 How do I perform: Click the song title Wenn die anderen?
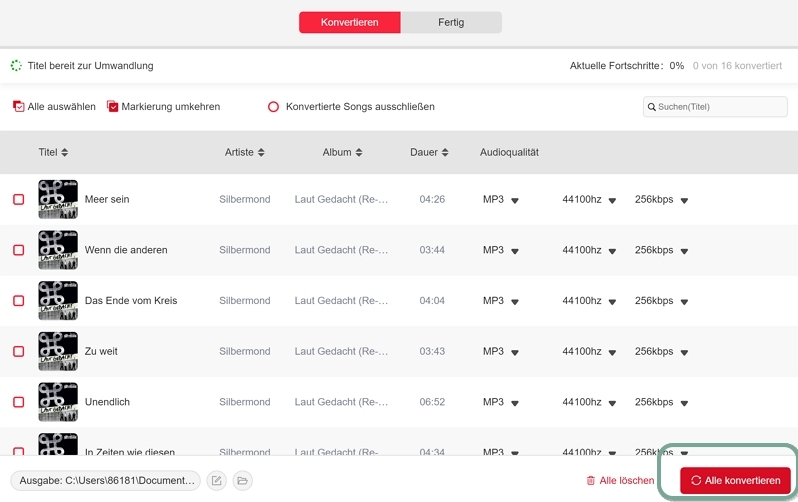(126, 250)
